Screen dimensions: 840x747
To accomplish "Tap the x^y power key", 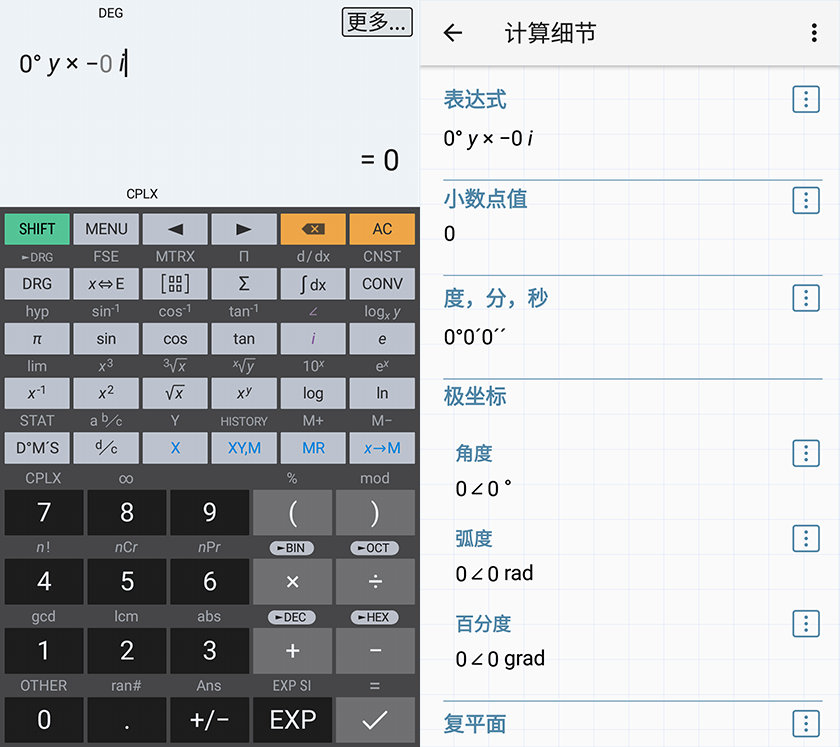I will (x=244, y=393).
